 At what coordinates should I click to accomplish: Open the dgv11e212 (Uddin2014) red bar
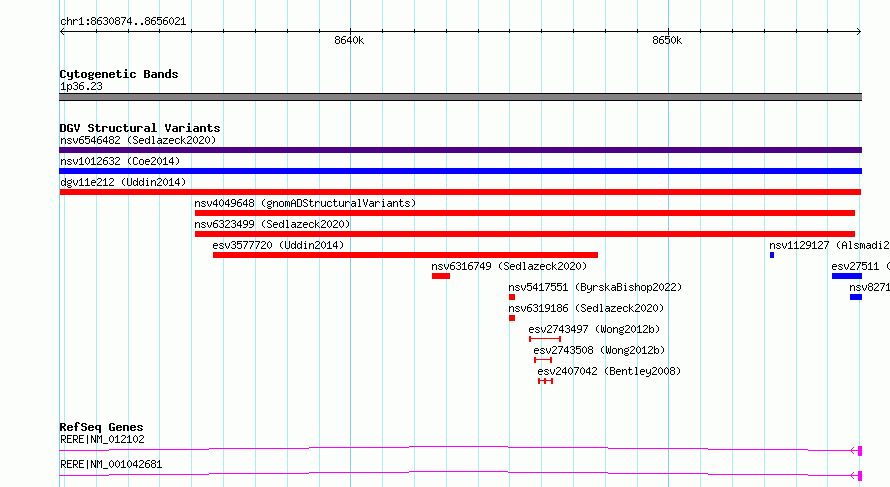tap(460, 192)
